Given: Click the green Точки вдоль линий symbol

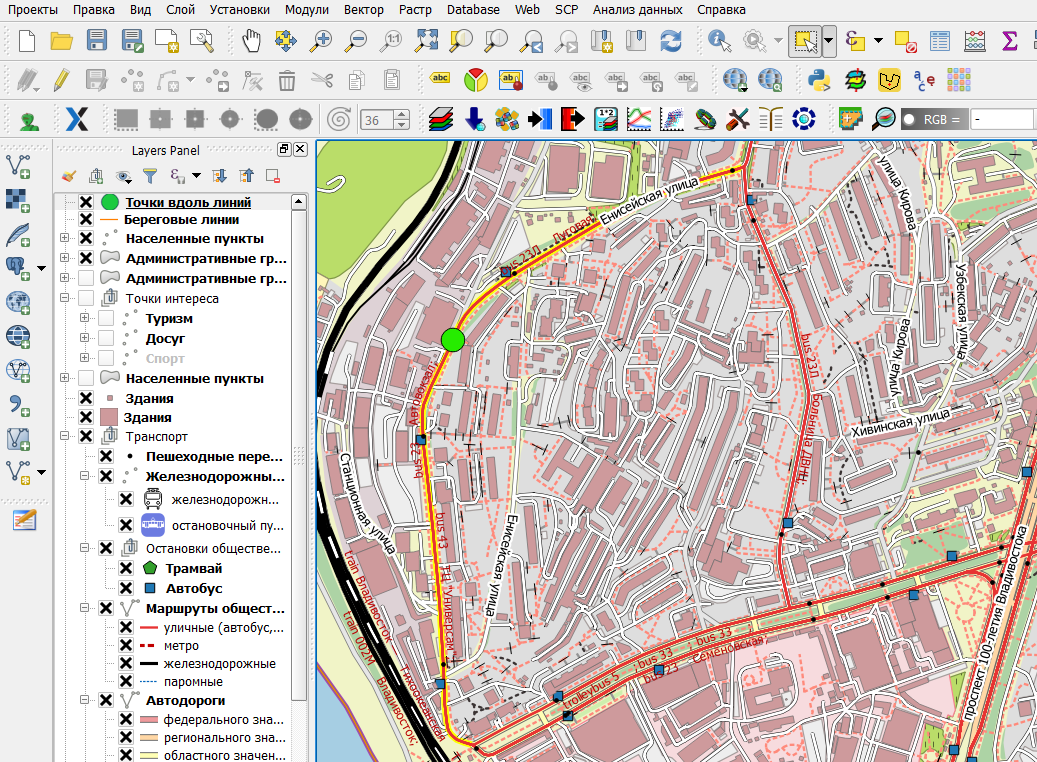Looking at the screenshot, I should [x=110, y=202].
